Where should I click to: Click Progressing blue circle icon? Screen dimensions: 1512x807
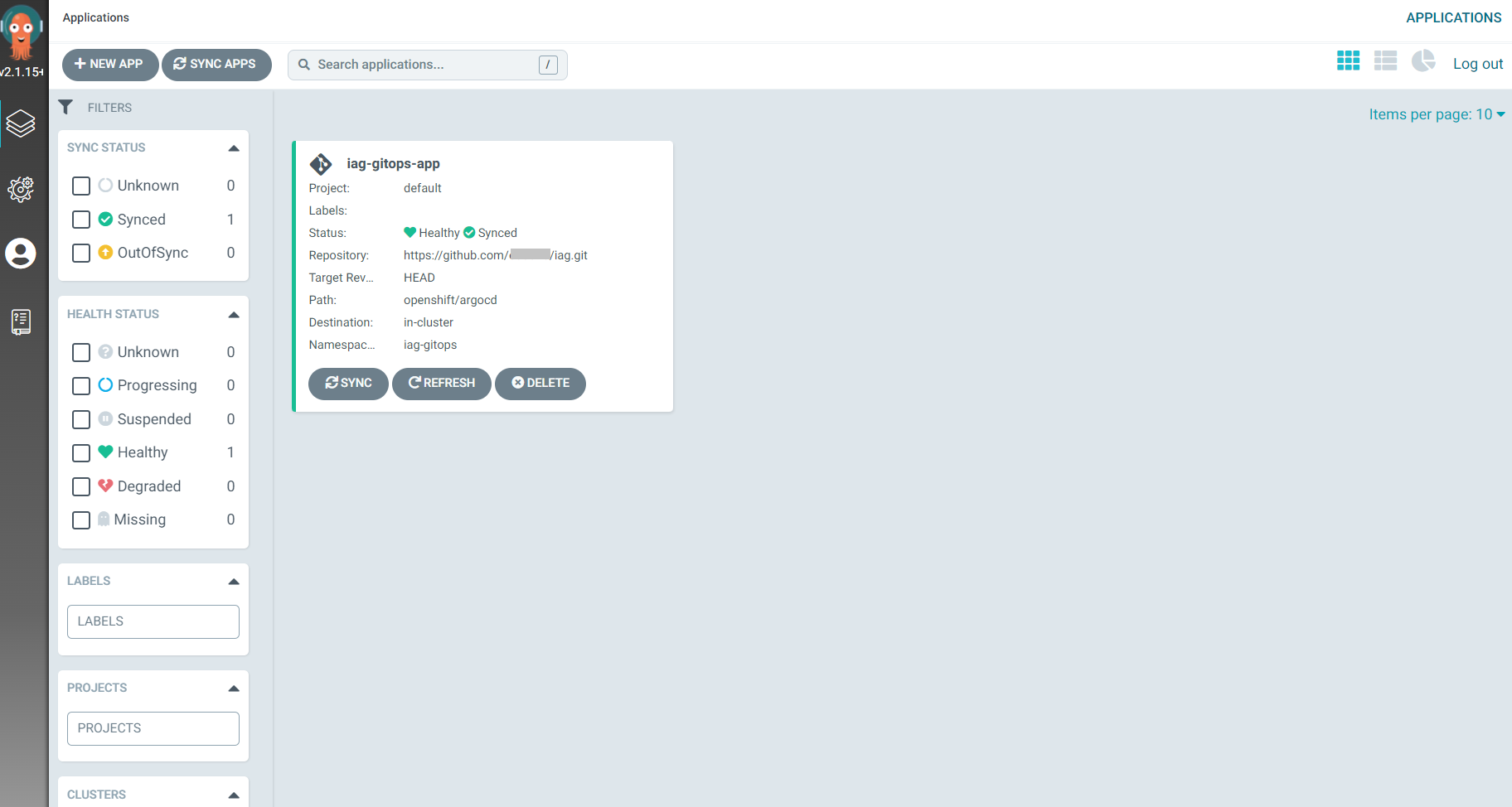(x=105, y=384)
